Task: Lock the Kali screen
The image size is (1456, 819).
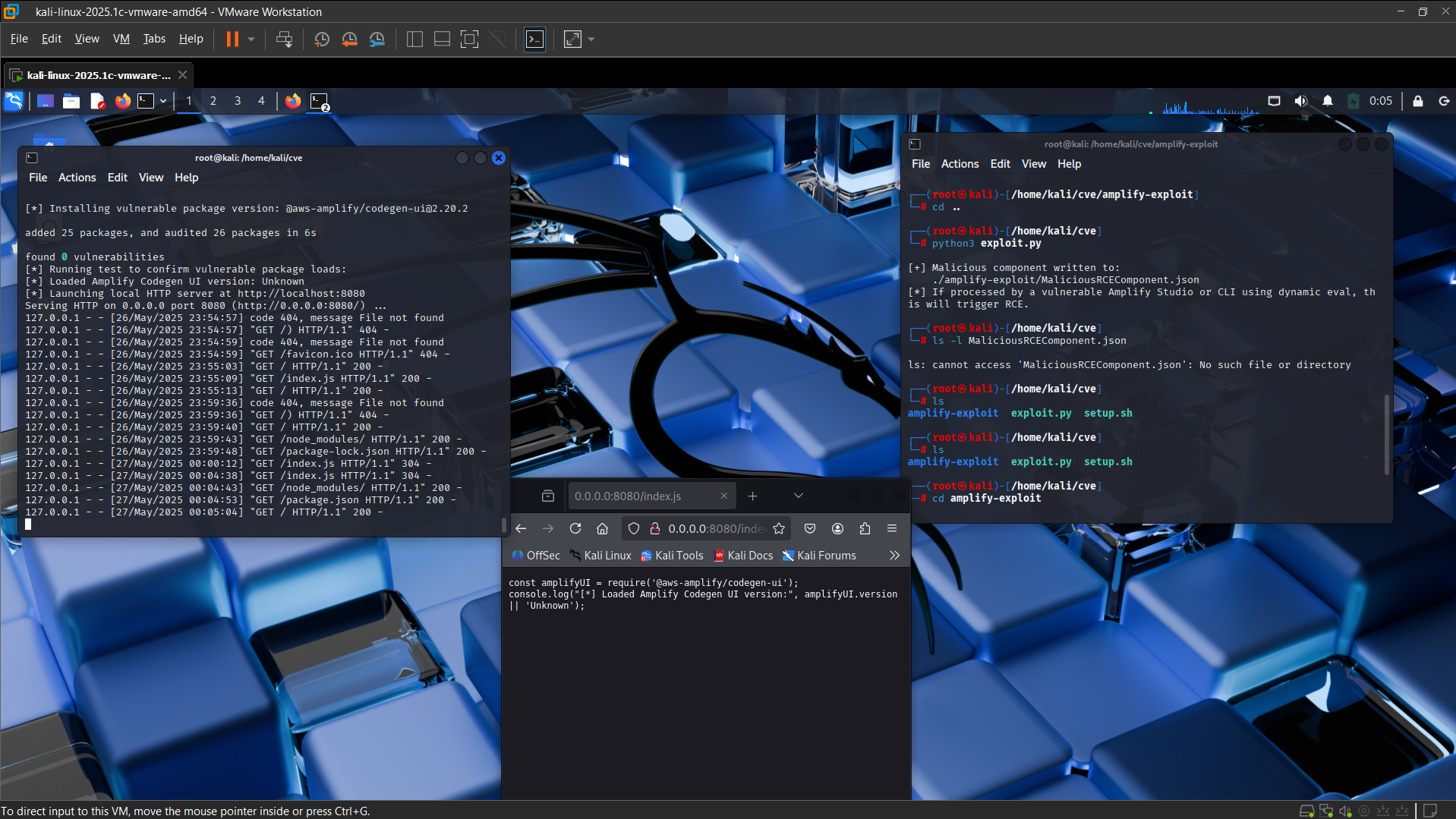Action: pyautogui.click(x=1418, y=101)
